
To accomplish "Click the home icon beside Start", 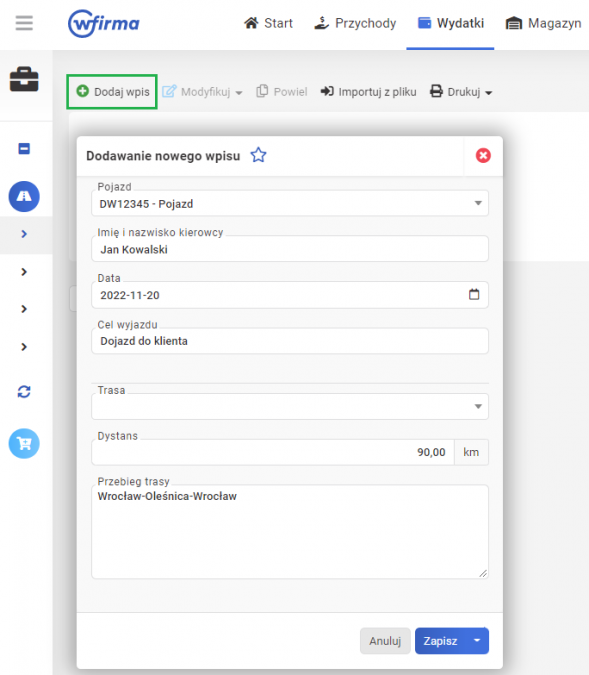I will tap(251, 22).
